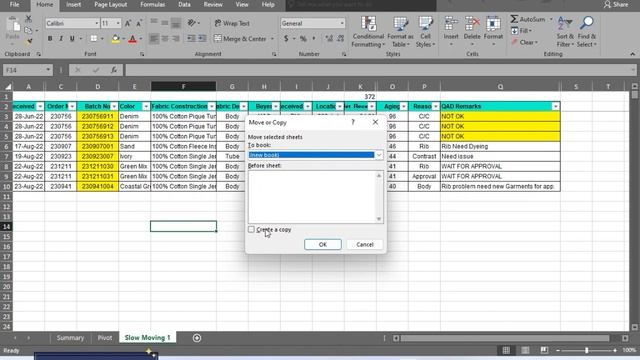The width and height of the screenshot is (640, 360).
Task: Open Find & Select
Action: click(x=587, y=32)
